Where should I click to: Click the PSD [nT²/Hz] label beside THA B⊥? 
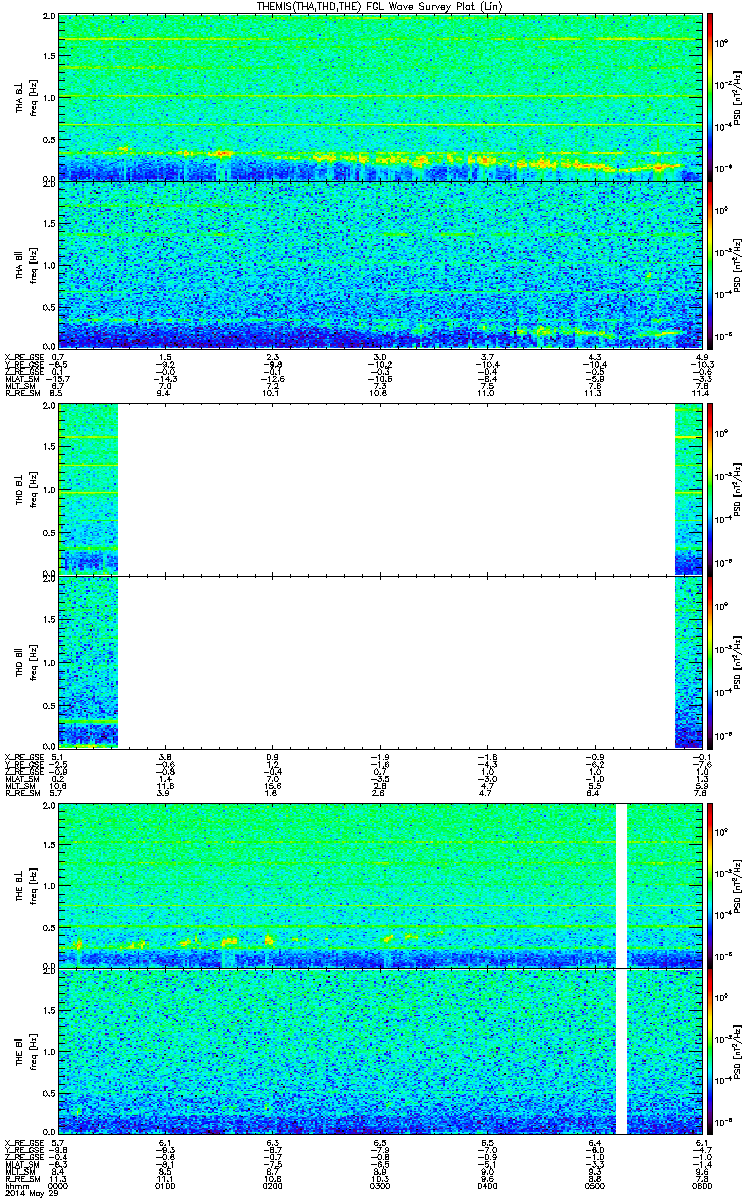738,98
